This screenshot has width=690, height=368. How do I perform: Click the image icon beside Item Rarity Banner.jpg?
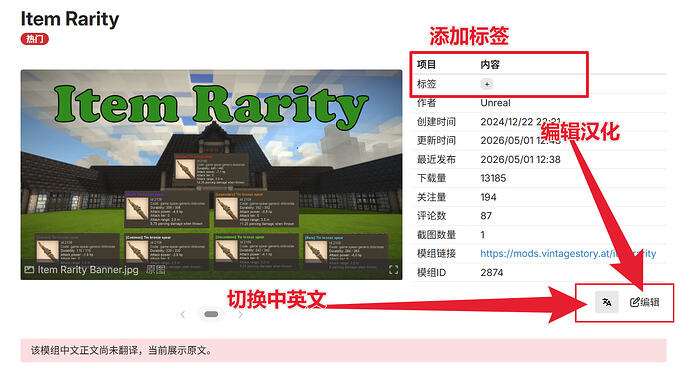pos(29,270)
